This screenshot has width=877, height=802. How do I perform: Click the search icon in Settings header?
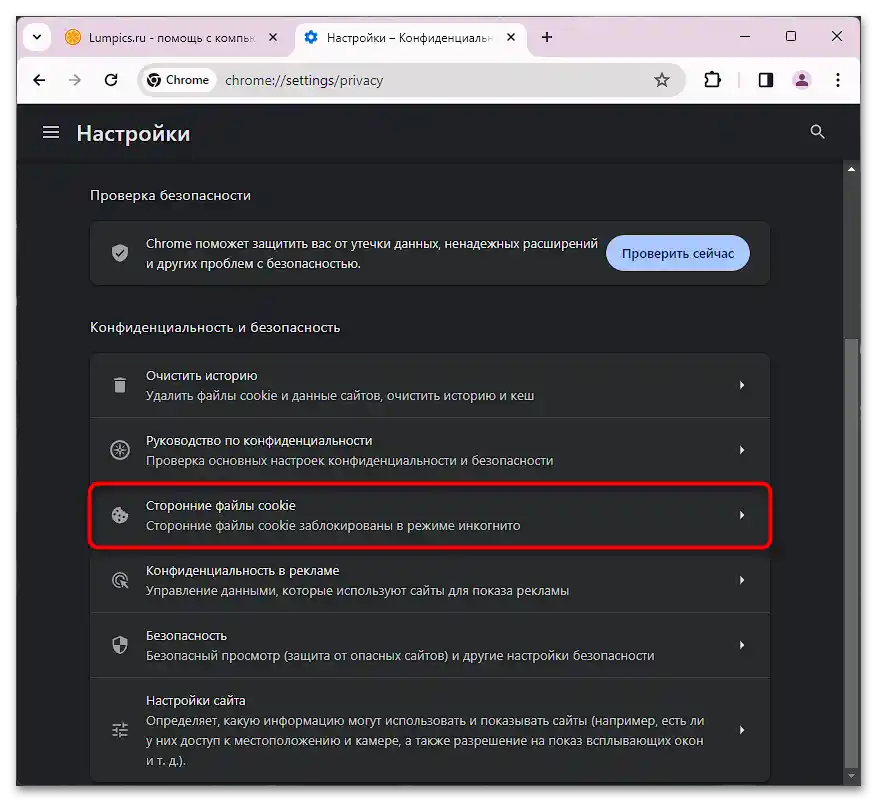click(817, 131)
